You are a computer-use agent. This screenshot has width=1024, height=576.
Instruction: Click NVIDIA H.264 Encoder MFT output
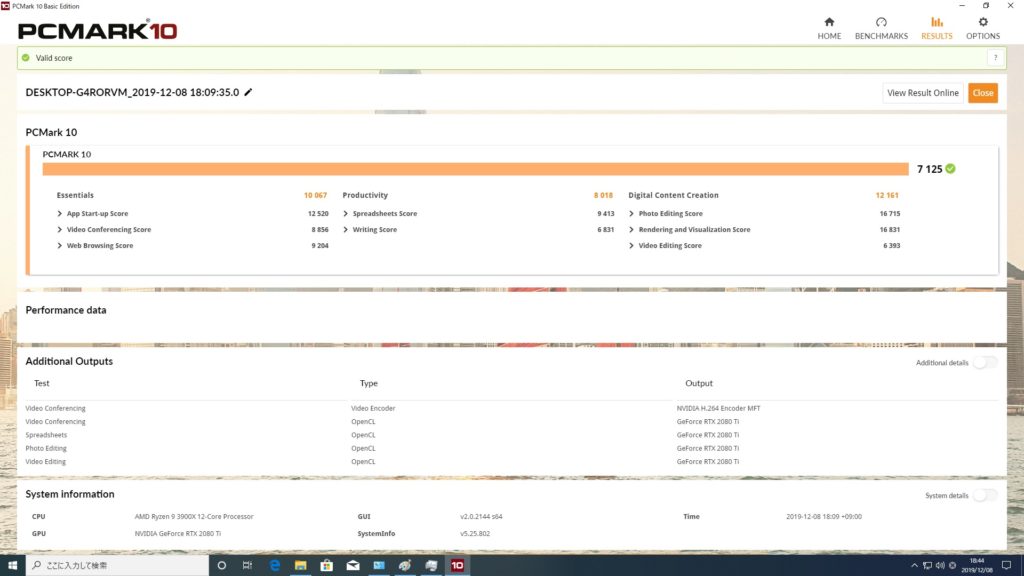pyautogui.click(x=718, y=408)
